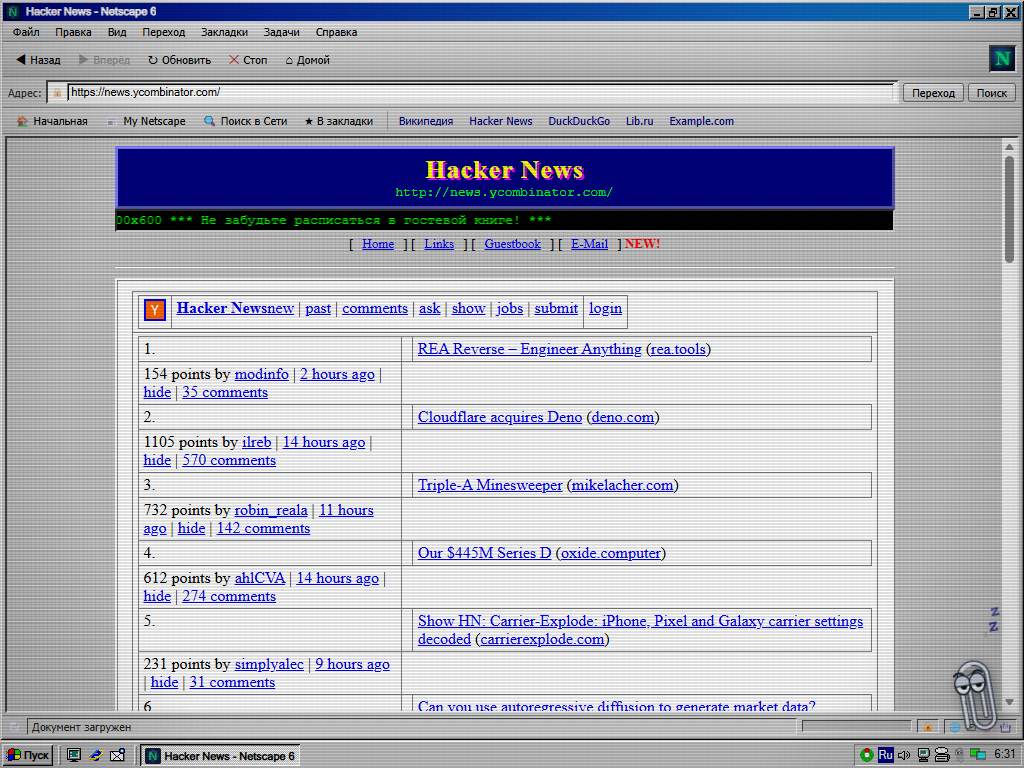The image size is (1024, 768).
Task: Click the Clippy paperclip assistant
Action: tap(974, 694)
